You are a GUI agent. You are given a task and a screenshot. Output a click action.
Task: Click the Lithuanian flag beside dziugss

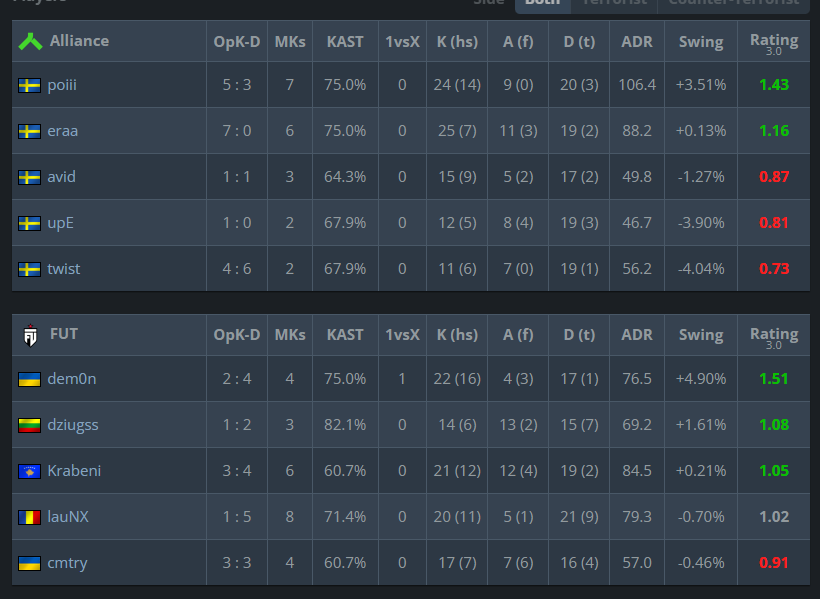(29, 425)
